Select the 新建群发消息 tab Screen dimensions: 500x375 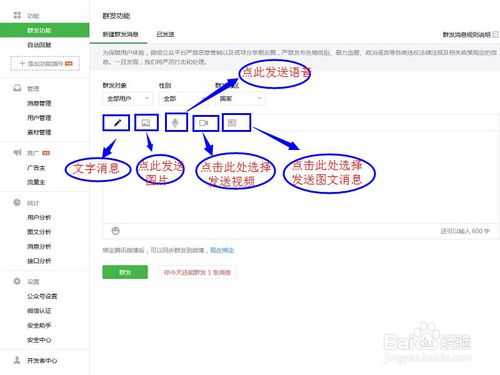click(120, 34)
